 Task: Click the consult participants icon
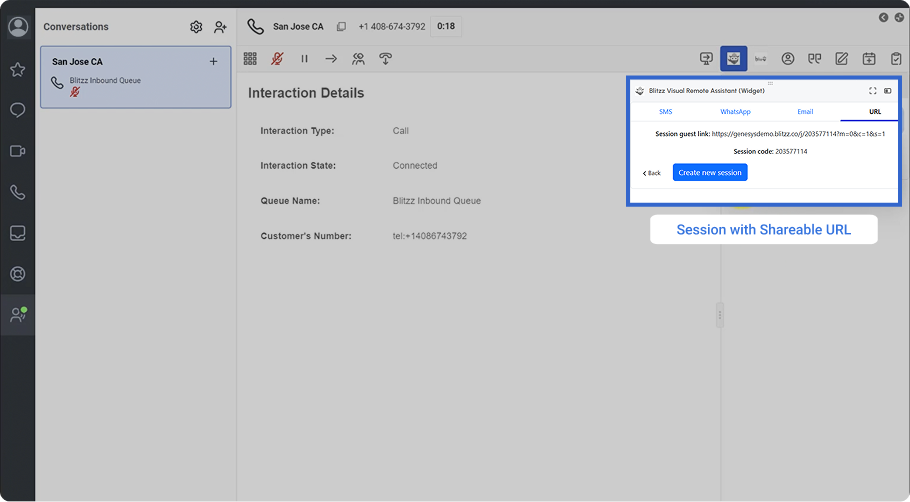[x=358, y=59]
